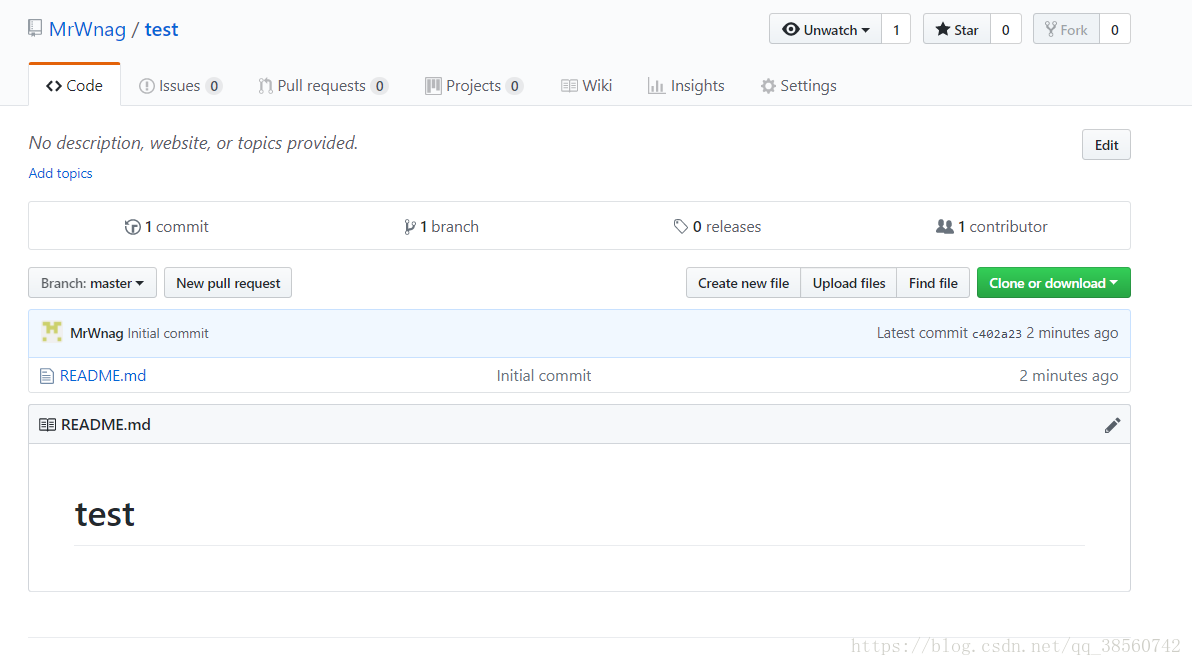Screen dimensions: 1192x666
Task: Click the project board icon on Projects tab
Action: coord(433,86)
